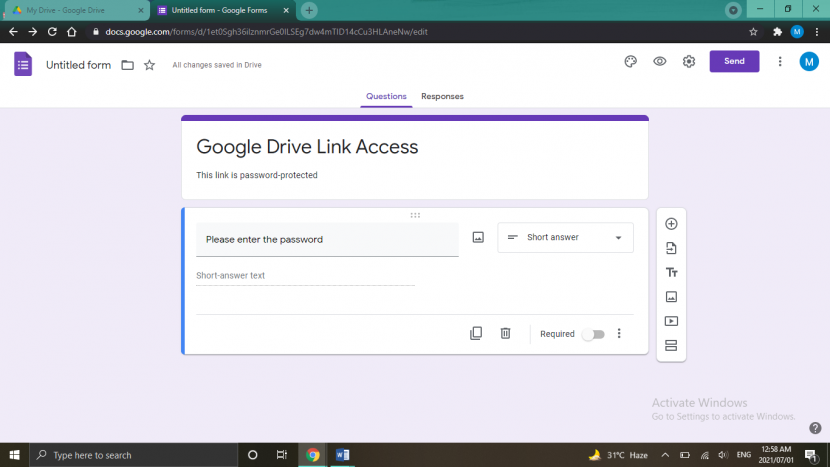Image resolution: width=830 pixels, height=467 pixels.
Task: Open the volume control in tray
Action: click(x=723, y=455)
